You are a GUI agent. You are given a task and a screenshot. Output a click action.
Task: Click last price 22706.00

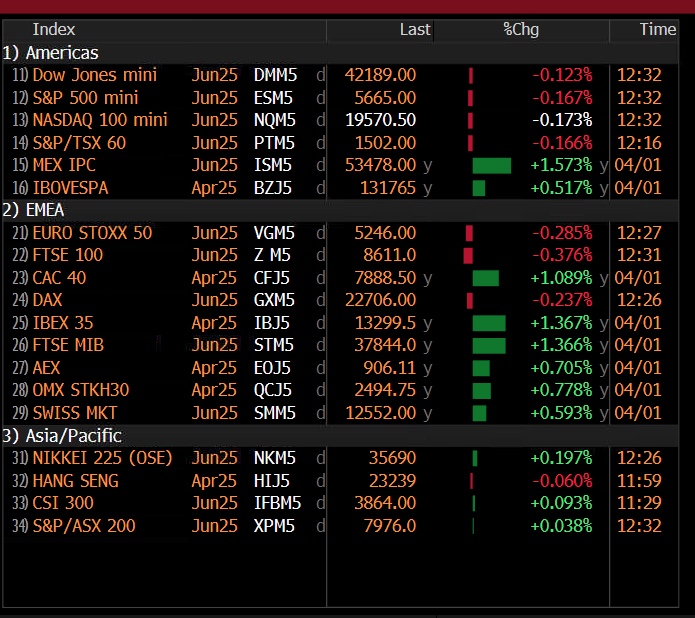380,301
